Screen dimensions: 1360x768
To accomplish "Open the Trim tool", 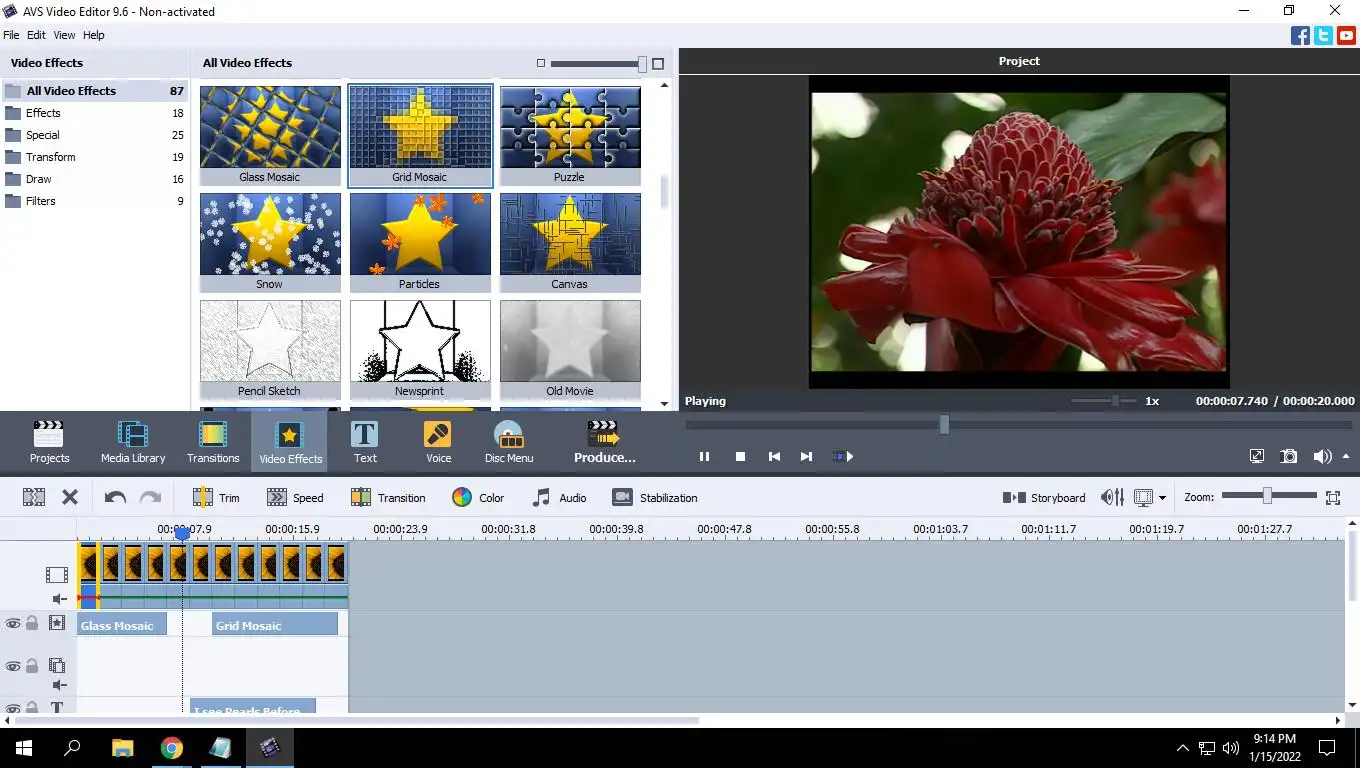I will tap(216, 497).
